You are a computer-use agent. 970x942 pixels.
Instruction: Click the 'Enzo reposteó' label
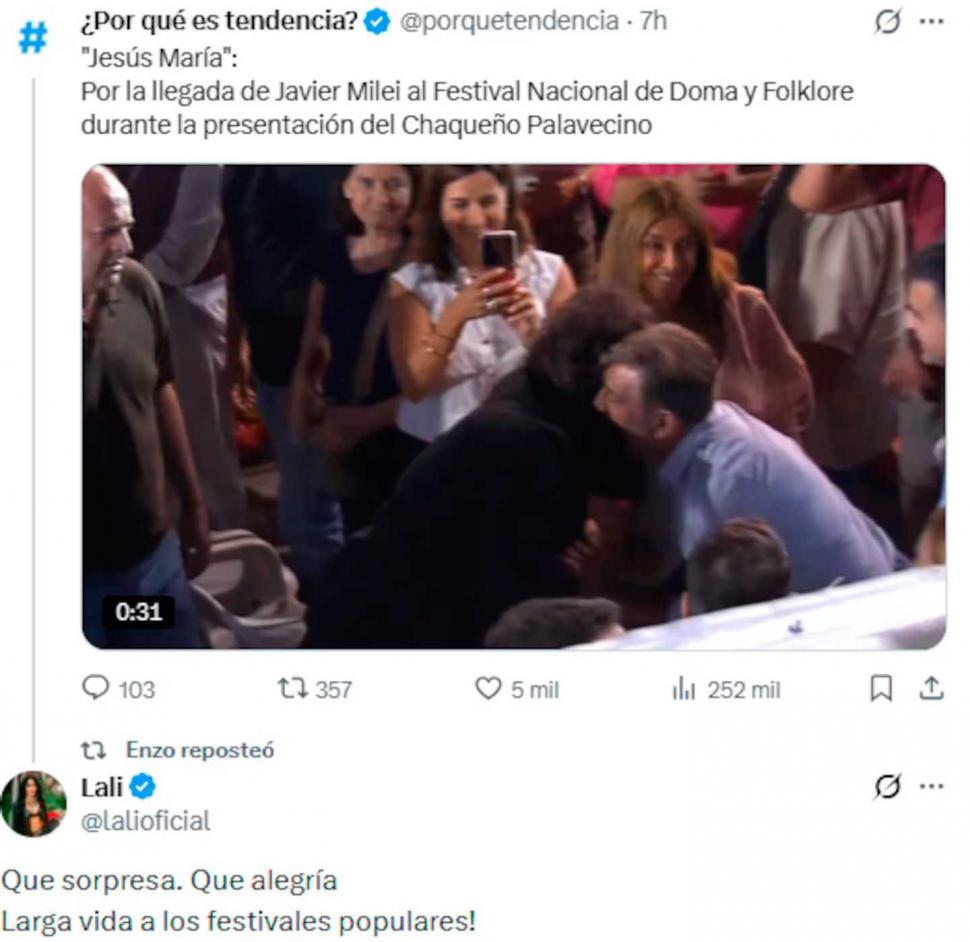199,749
